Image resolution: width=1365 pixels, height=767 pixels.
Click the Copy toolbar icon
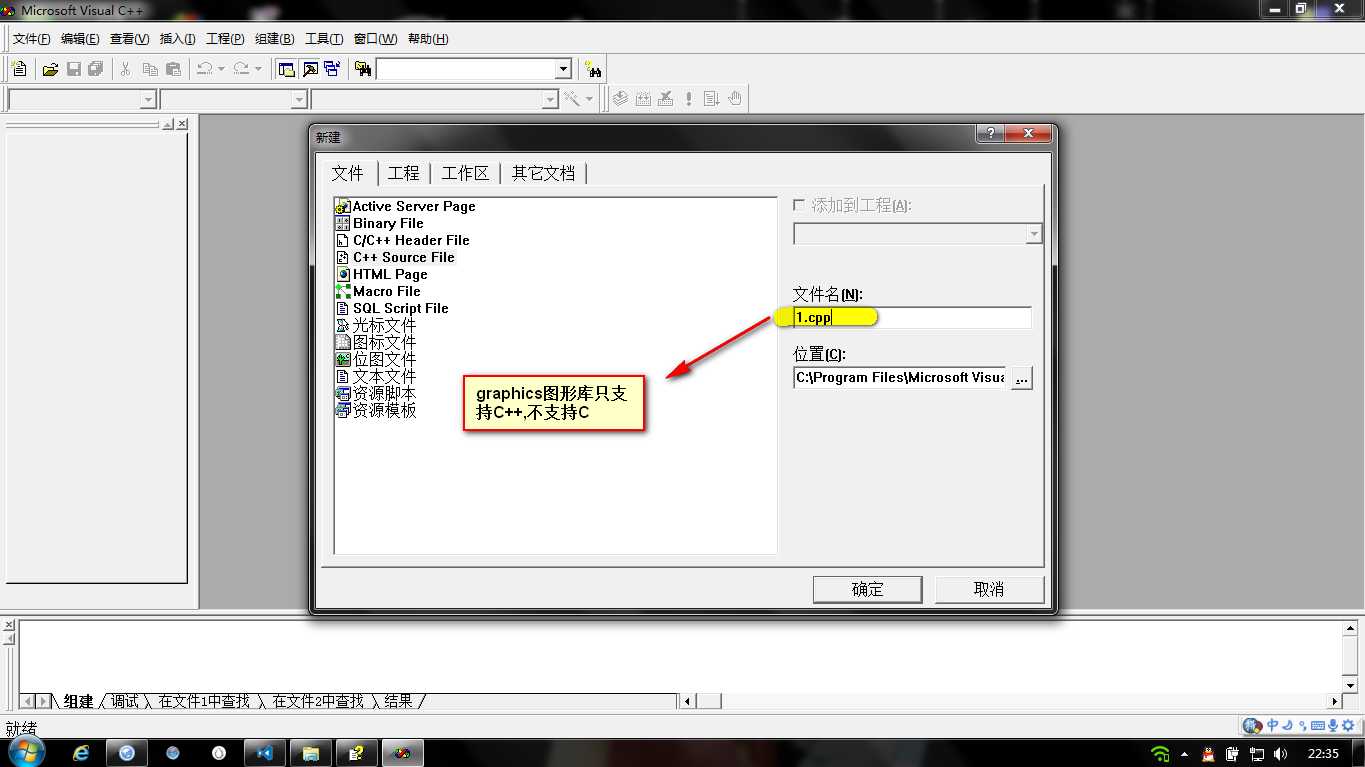click(x=150, y=69)
